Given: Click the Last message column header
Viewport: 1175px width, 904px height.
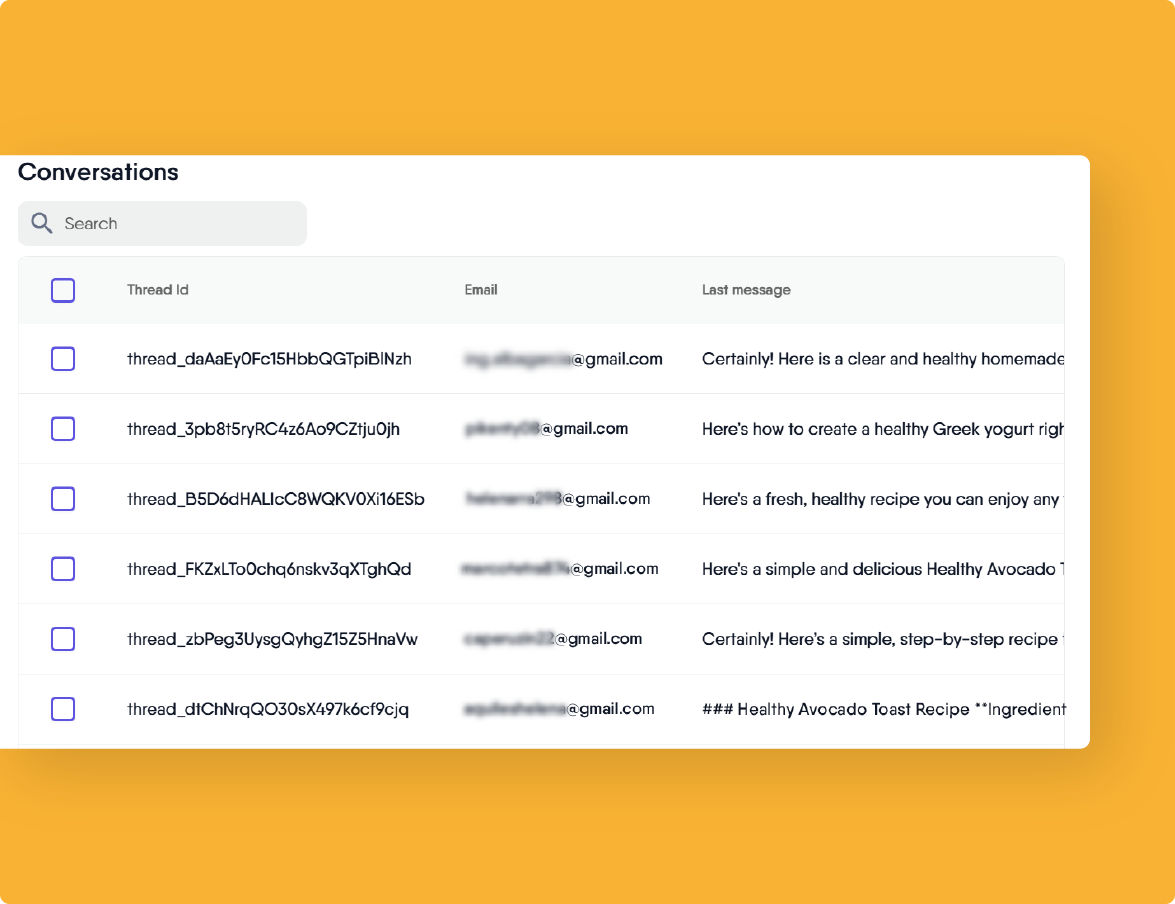Looking at the screenshot, I should click(x=746, y=290).
